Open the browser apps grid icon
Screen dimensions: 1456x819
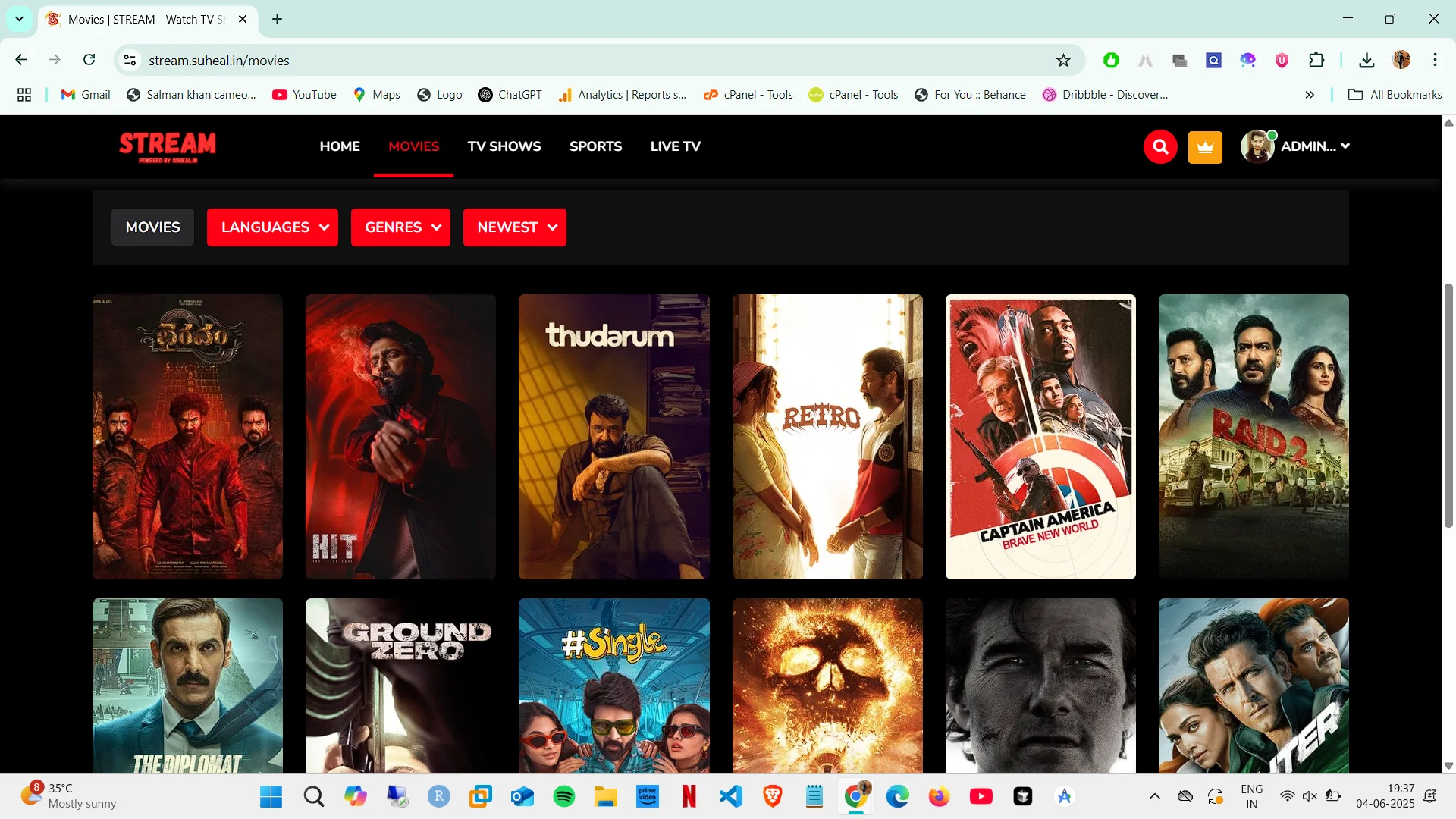[24, 95]
